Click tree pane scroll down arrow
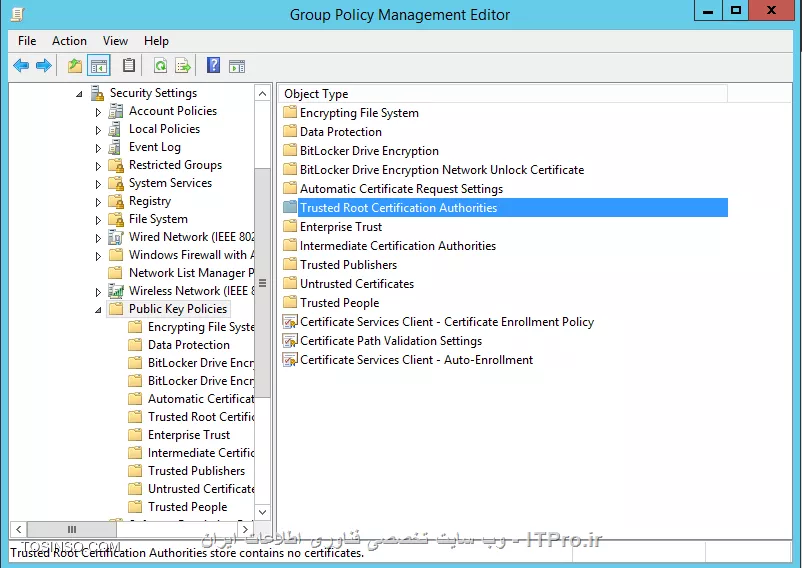The width and height of the screenshot is (802, 568). pos(262,512)
